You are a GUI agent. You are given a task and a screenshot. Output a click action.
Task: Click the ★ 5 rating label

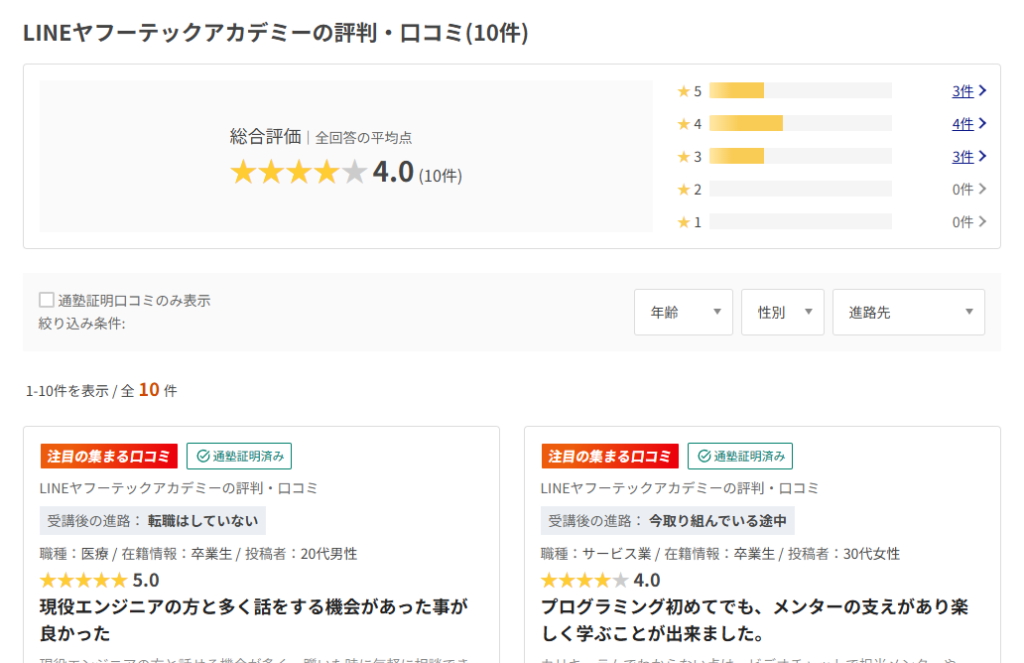(690, 91)
